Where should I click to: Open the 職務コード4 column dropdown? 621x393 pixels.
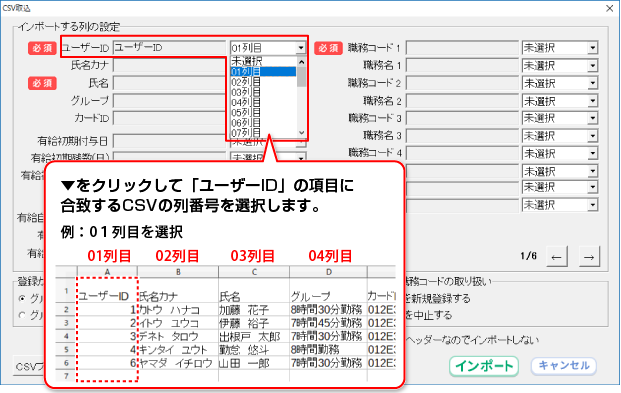click(592, 153)
